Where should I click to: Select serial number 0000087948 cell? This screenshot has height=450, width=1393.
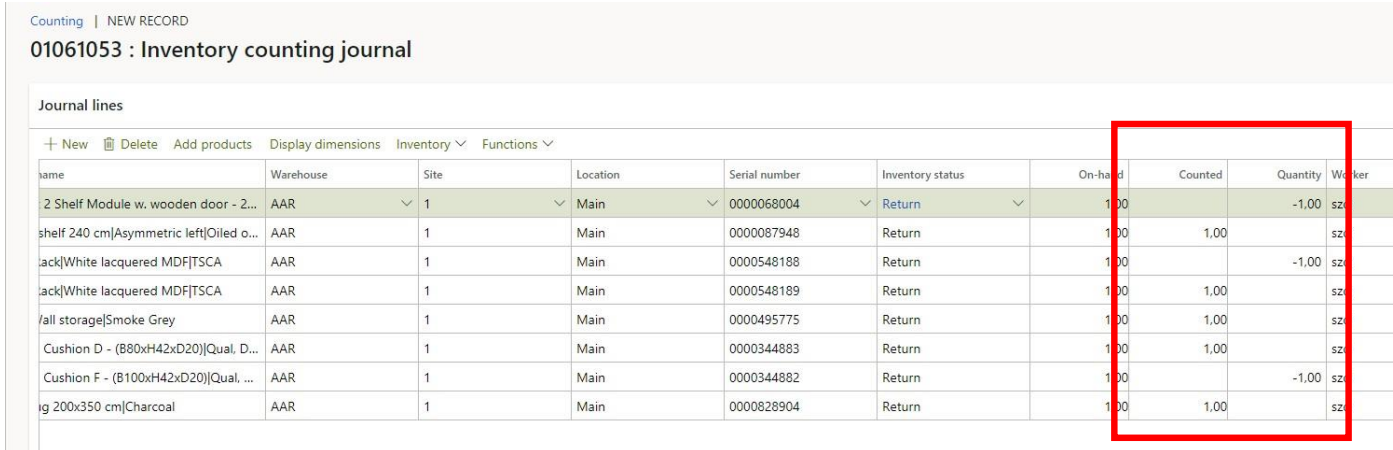click(764, 233)
